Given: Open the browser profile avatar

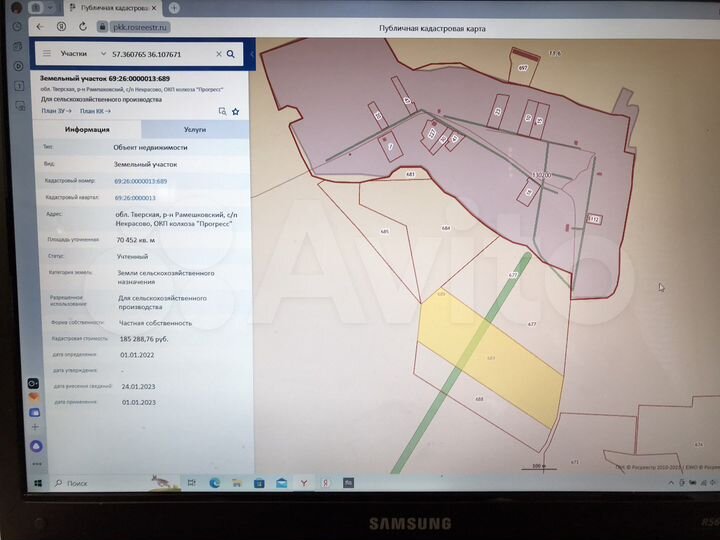Looking at the screenshot, I should [17, 7].
